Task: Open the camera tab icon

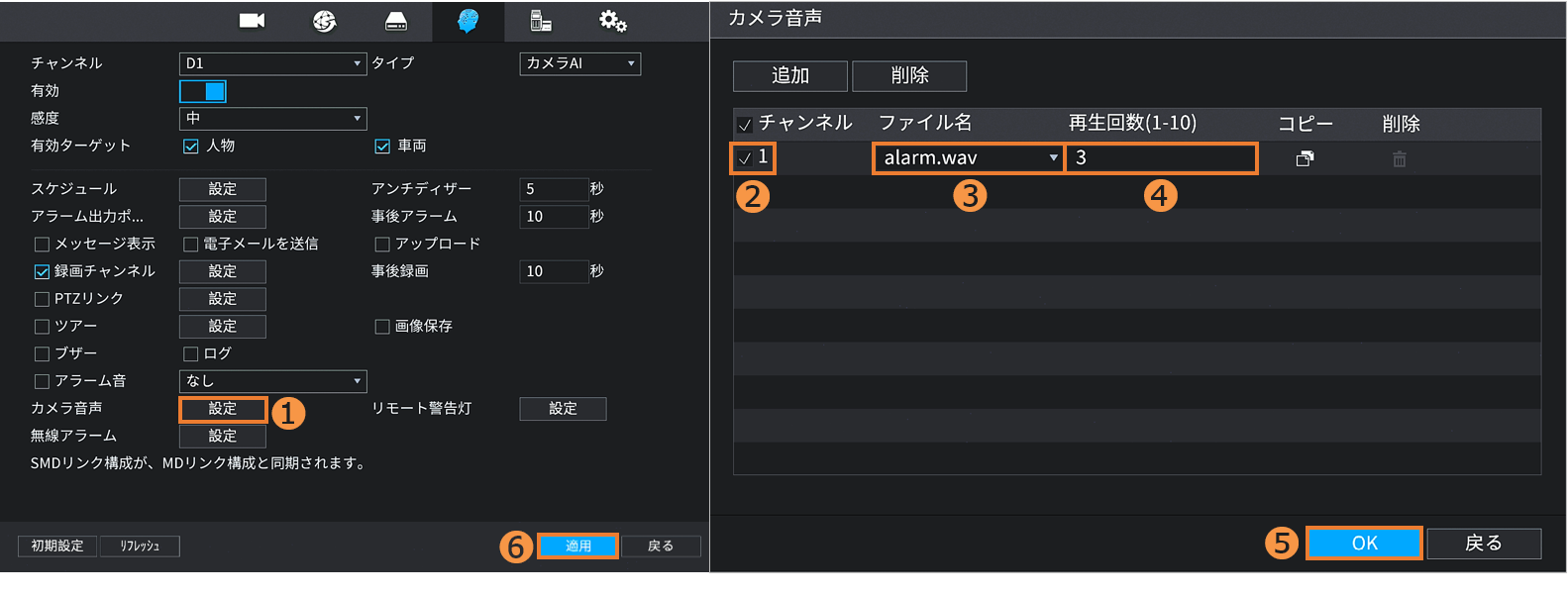Action: click(x=252, y=21)
